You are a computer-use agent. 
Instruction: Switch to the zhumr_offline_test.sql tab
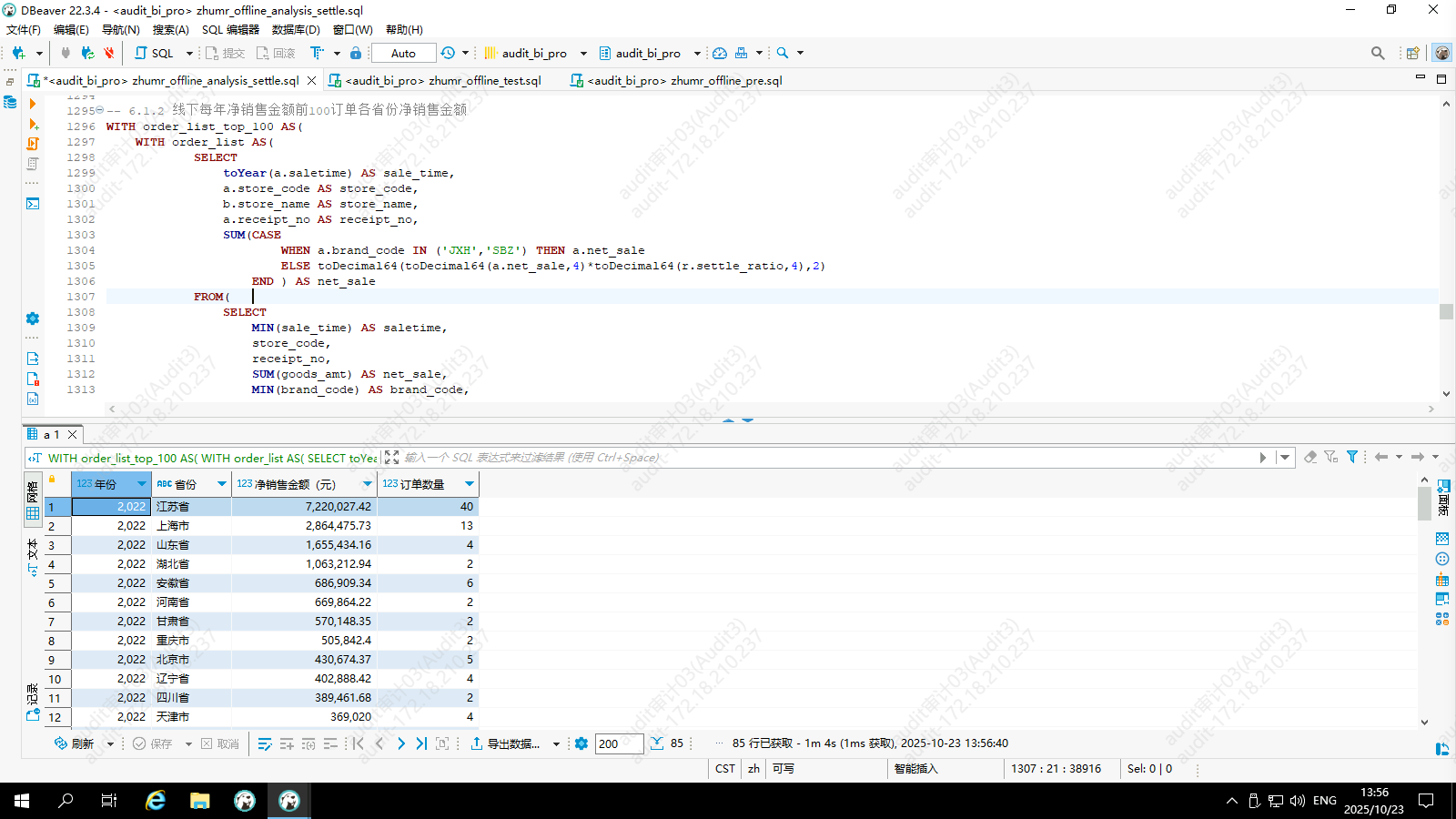[x=442, y=81]
